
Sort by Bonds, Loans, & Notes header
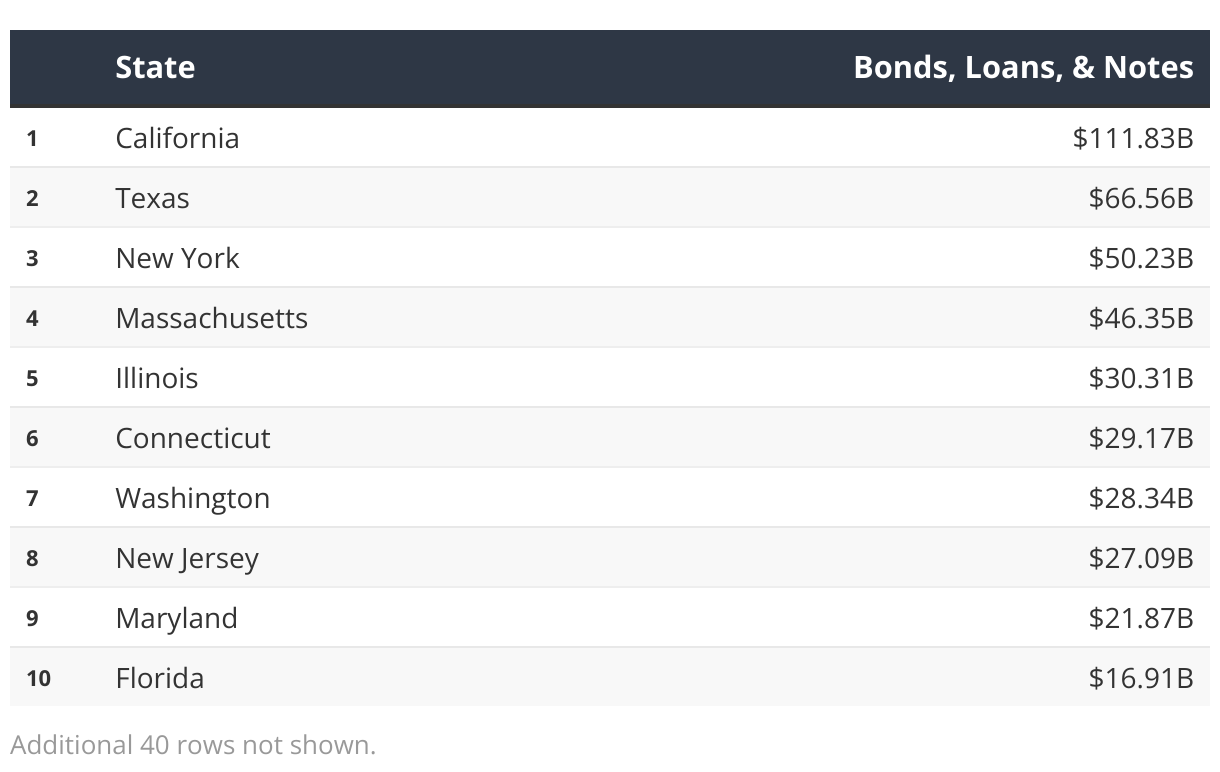click(x=1023, y=68)
